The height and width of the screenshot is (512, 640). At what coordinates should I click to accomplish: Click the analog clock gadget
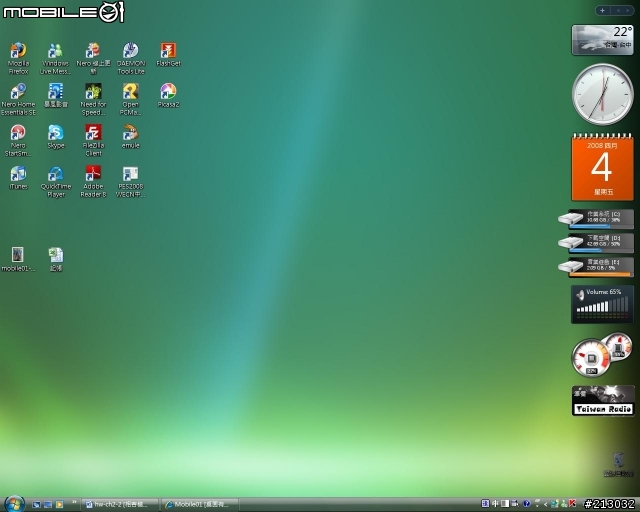coord(603,94)
